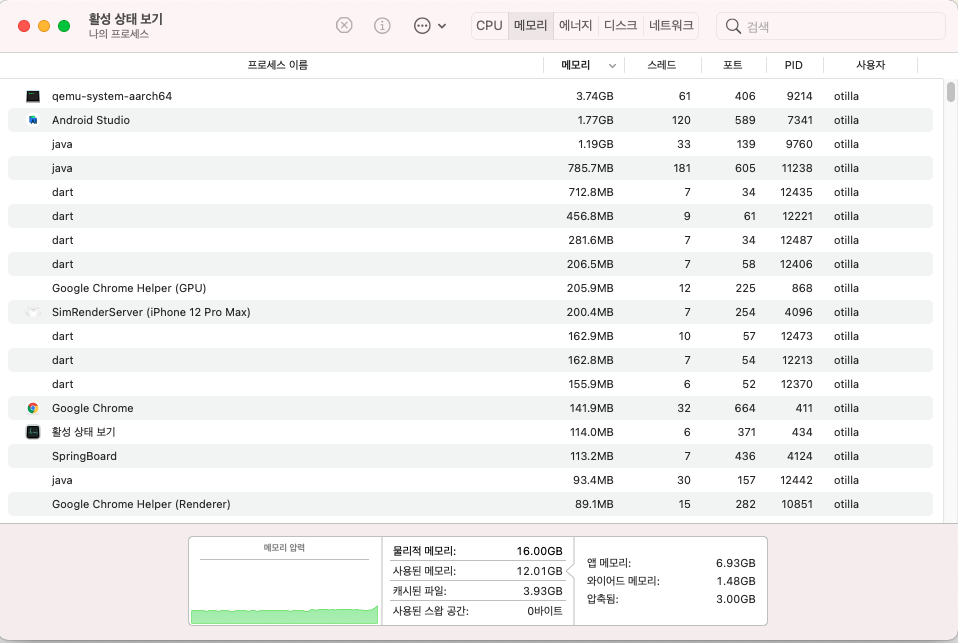Click the 나의 프로세스 window subtitle
This screenshot has height=643, width=958.
119,34
